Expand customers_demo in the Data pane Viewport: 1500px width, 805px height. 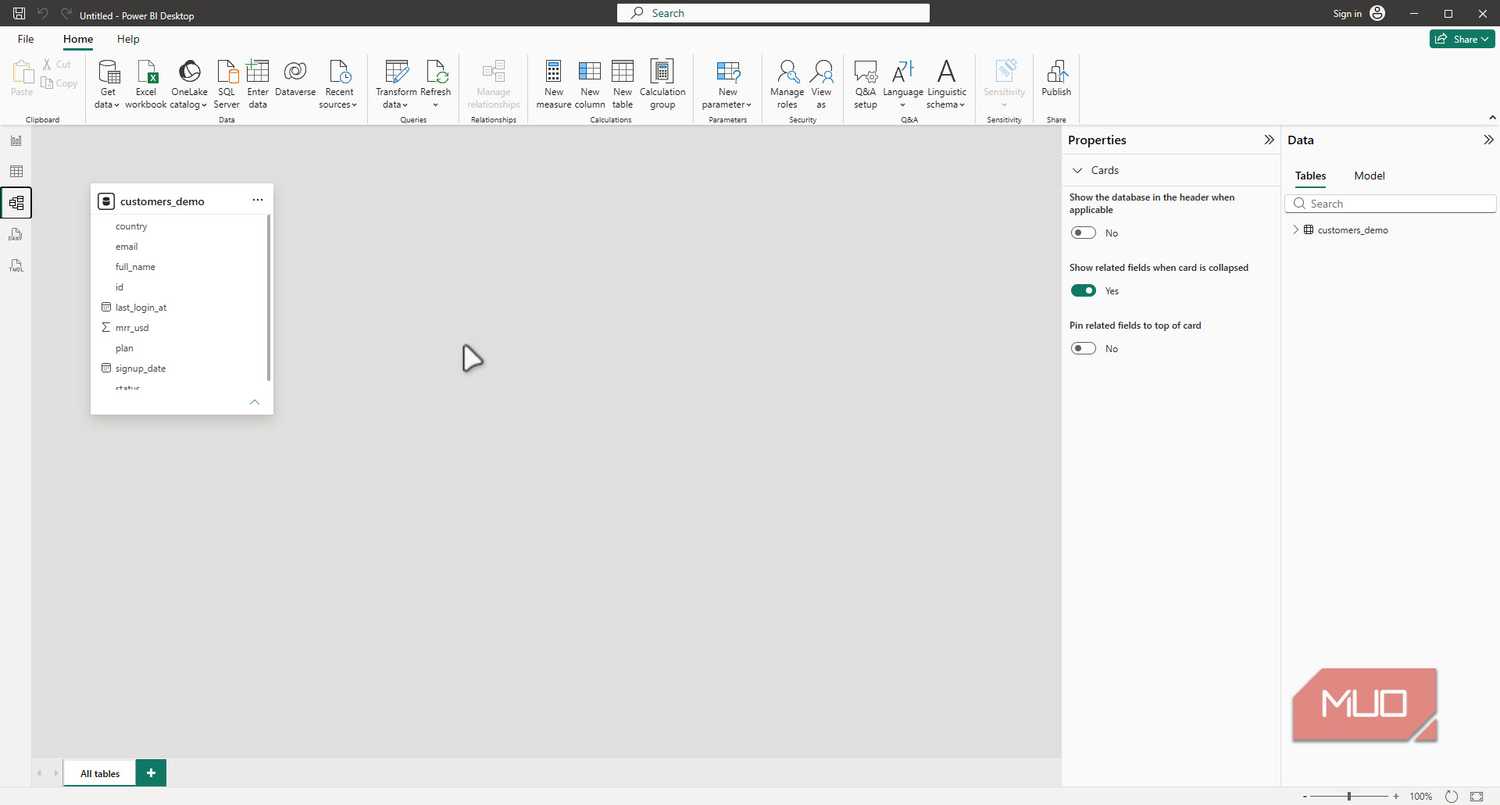pos(1296,230)
